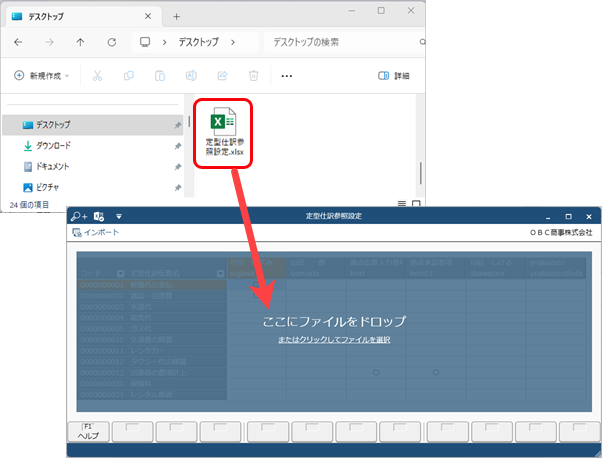
Task: Click the Delete trash can icon
Action: 253,76
